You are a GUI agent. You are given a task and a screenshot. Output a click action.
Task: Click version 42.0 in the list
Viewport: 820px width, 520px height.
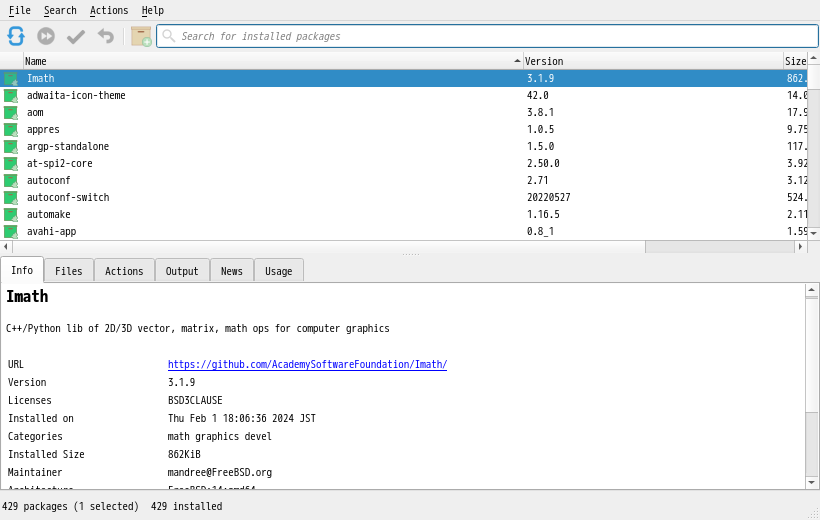pyautogui.click(x=538, y=95)
